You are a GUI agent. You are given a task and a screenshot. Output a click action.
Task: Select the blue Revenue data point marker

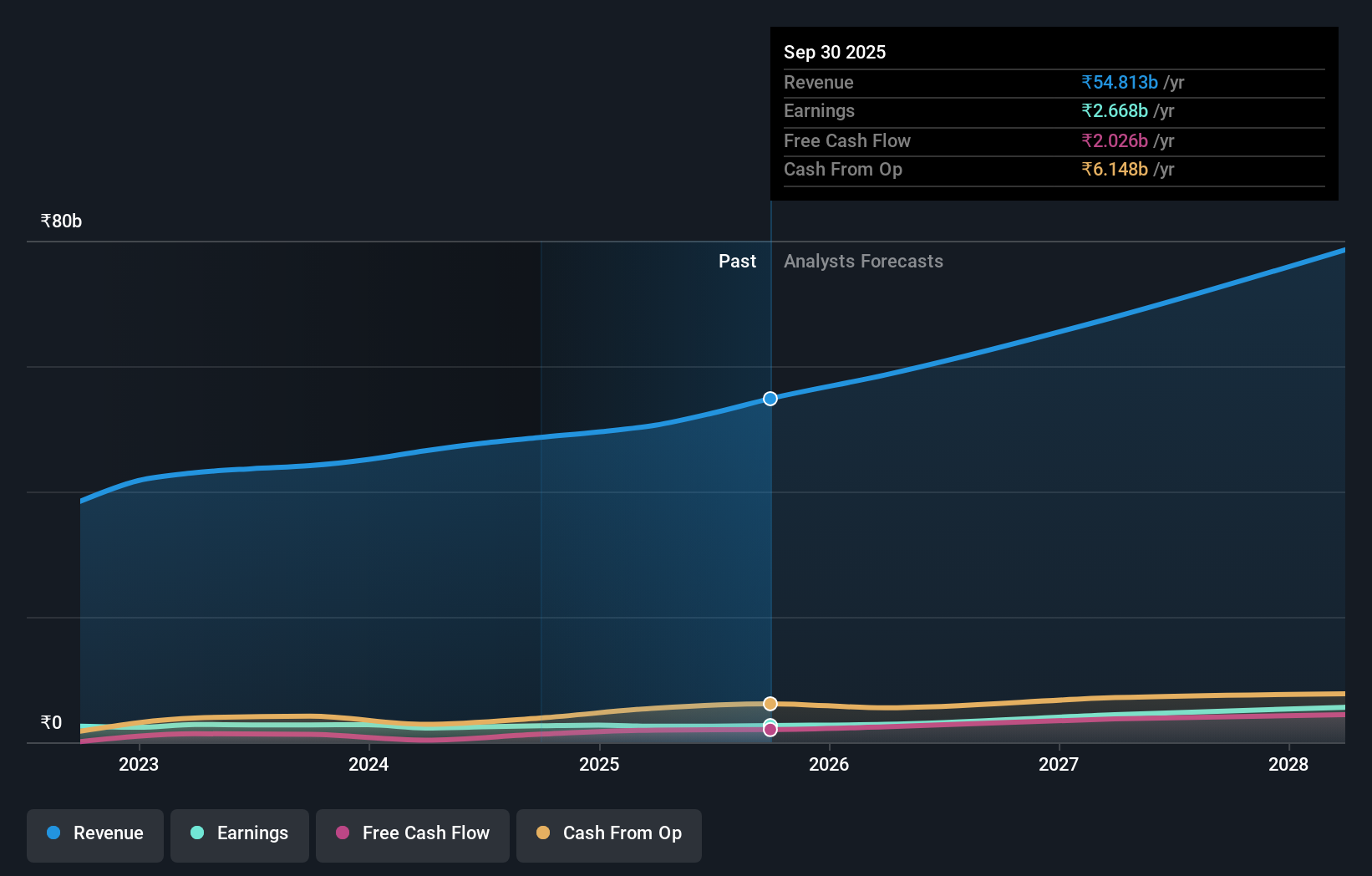pos(770,399)
